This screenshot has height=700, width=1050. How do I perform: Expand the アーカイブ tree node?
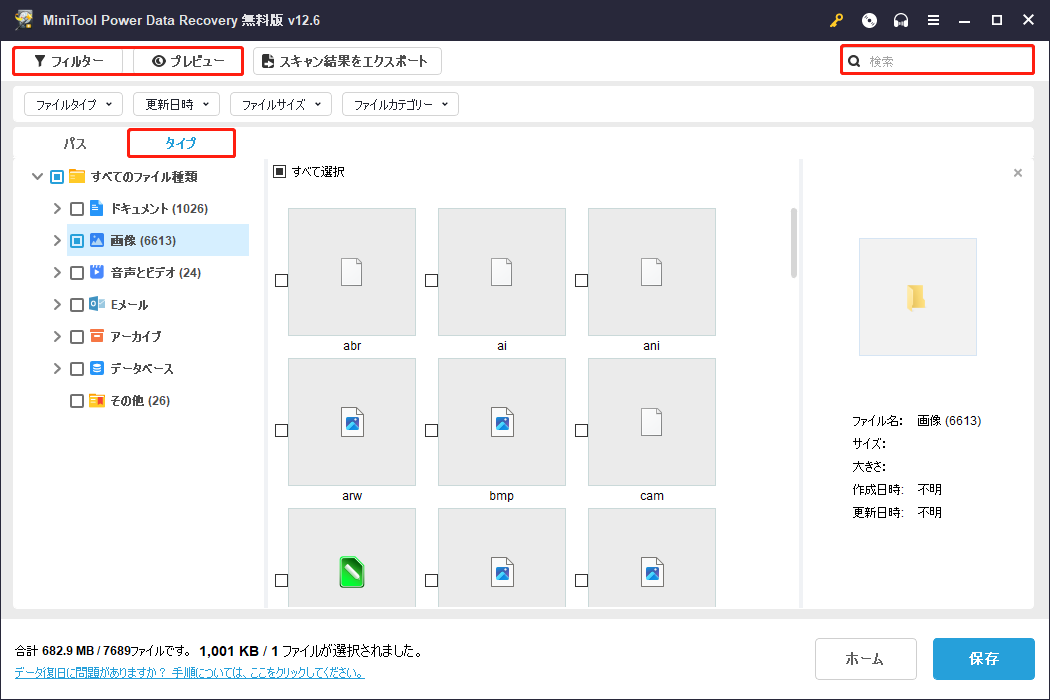click(57, 336)
